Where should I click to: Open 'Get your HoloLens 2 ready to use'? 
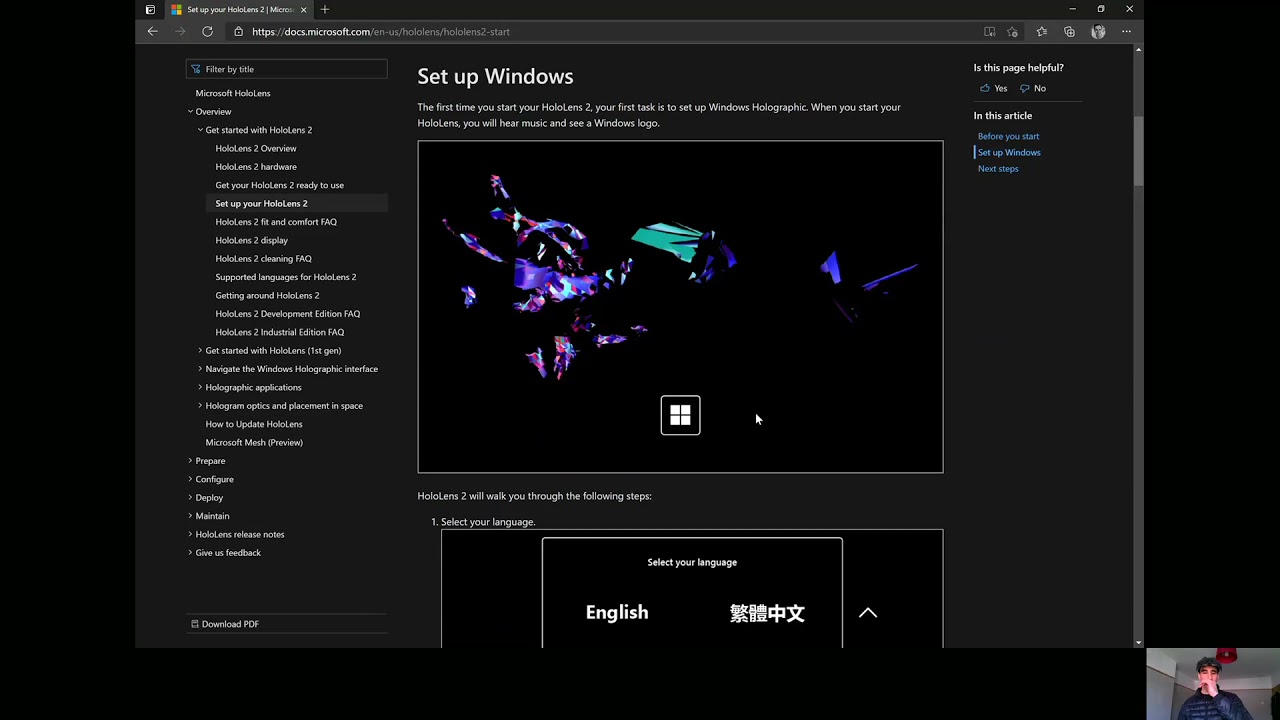pyautogui.click(x=279, y=185)
